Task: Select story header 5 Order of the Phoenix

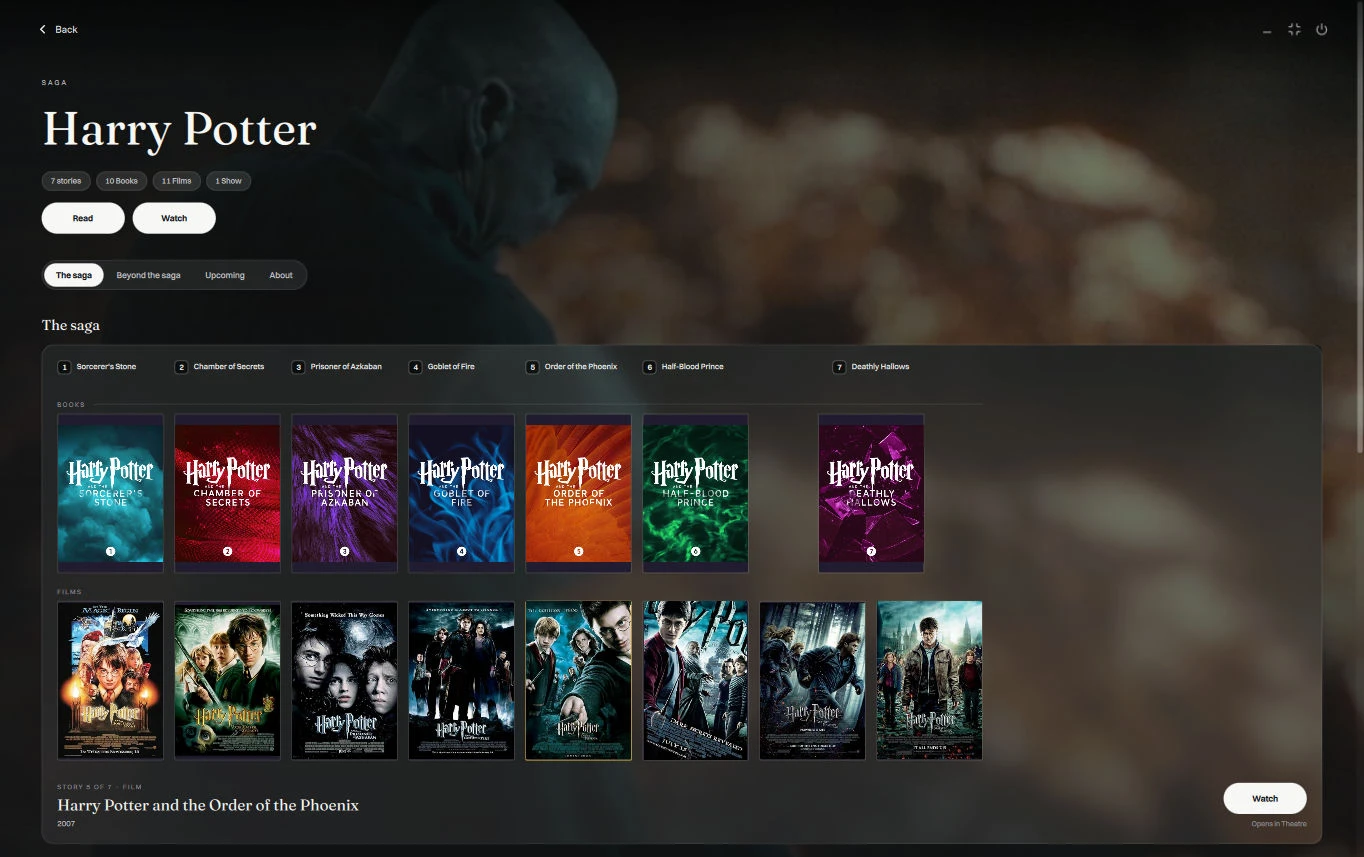Action: pyautogui.click(x=572, y=367)
